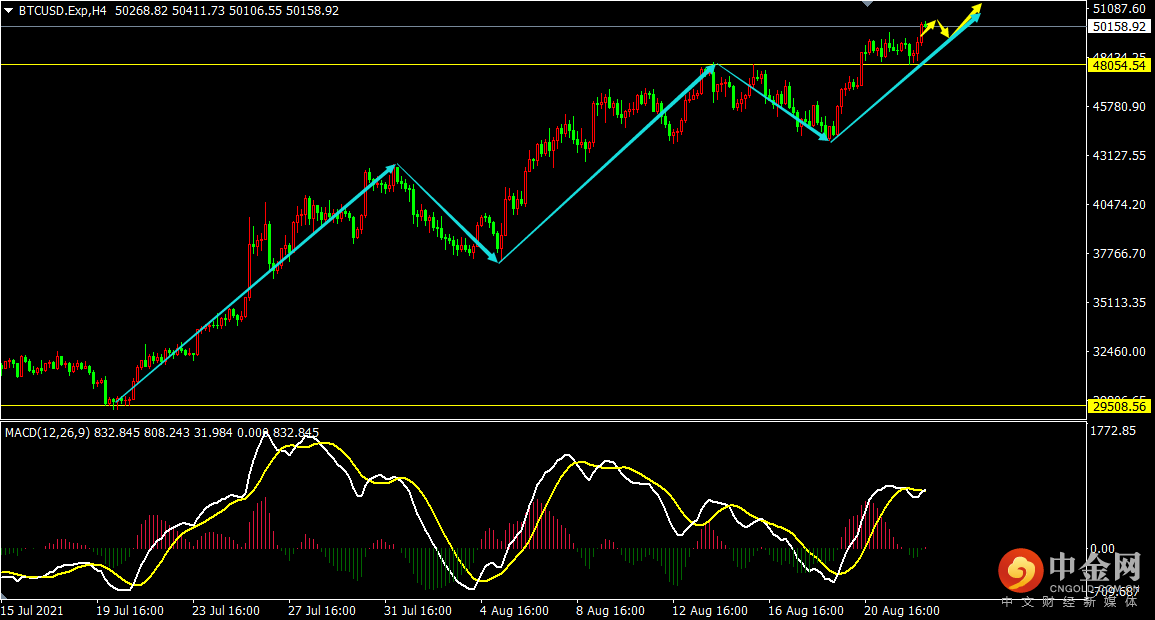Image resolution: width=1155 pixels, height=620 pixels.
Task: Click the open value 50268.82 in header
Action: (141, 11)
